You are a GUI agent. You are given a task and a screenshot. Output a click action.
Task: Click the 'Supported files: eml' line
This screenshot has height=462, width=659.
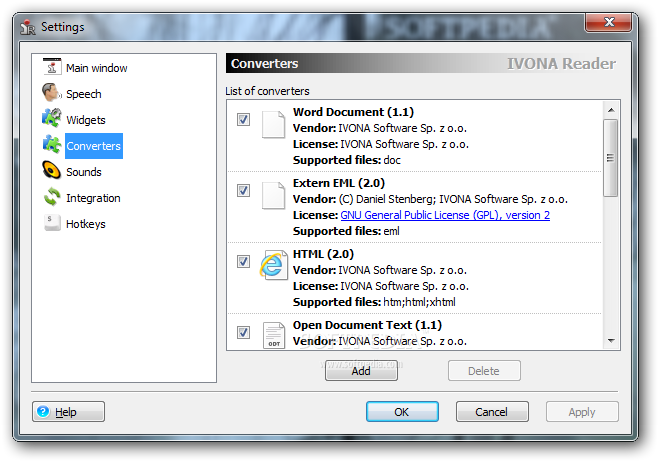click(x=346, y=231)
